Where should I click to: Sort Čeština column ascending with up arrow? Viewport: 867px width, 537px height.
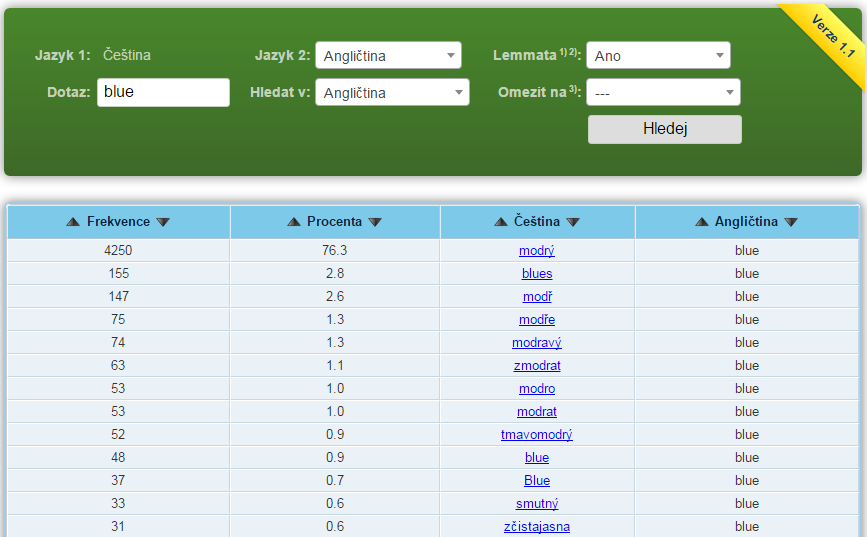(501, 222)
